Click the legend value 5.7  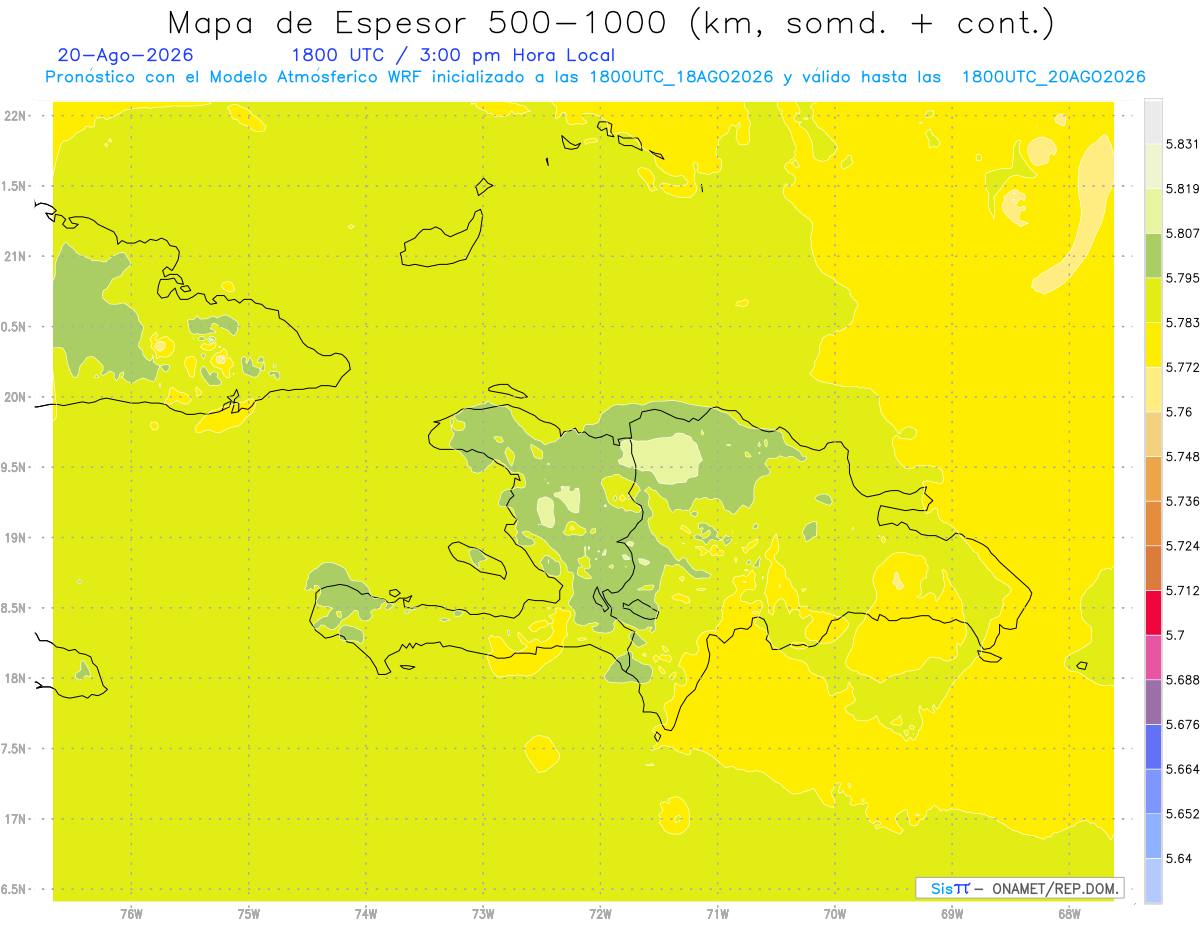tap(1175, 635)
